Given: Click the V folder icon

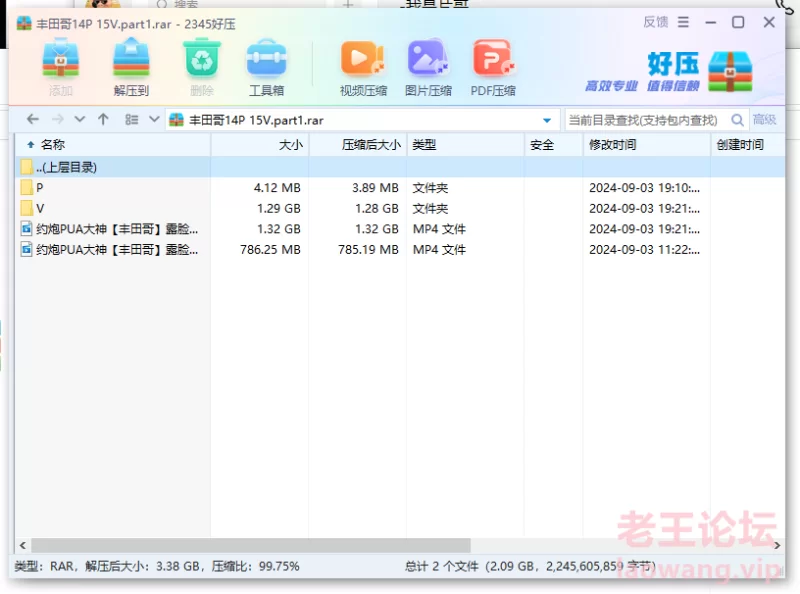Looking at the screenshot, I should pos(27,208).
